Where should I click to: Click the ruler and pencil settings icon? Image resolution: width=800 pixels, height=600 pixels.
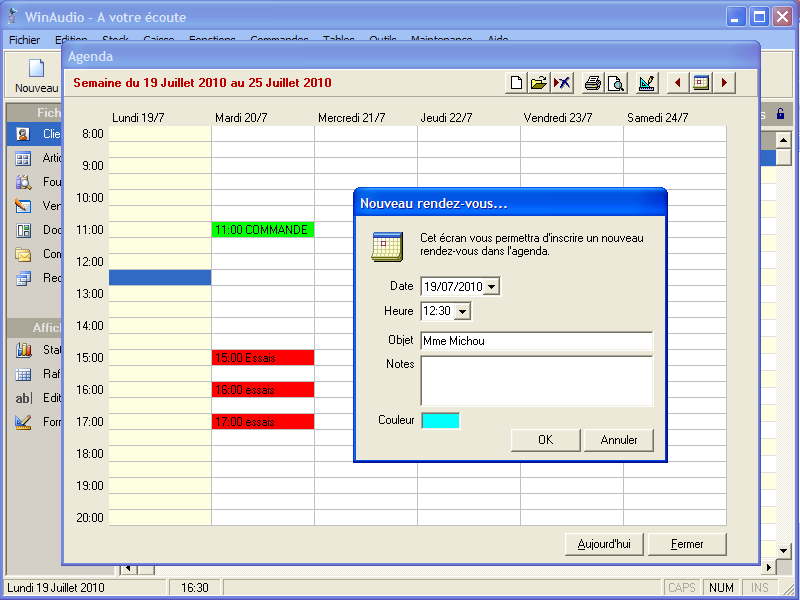pos(647,83)
